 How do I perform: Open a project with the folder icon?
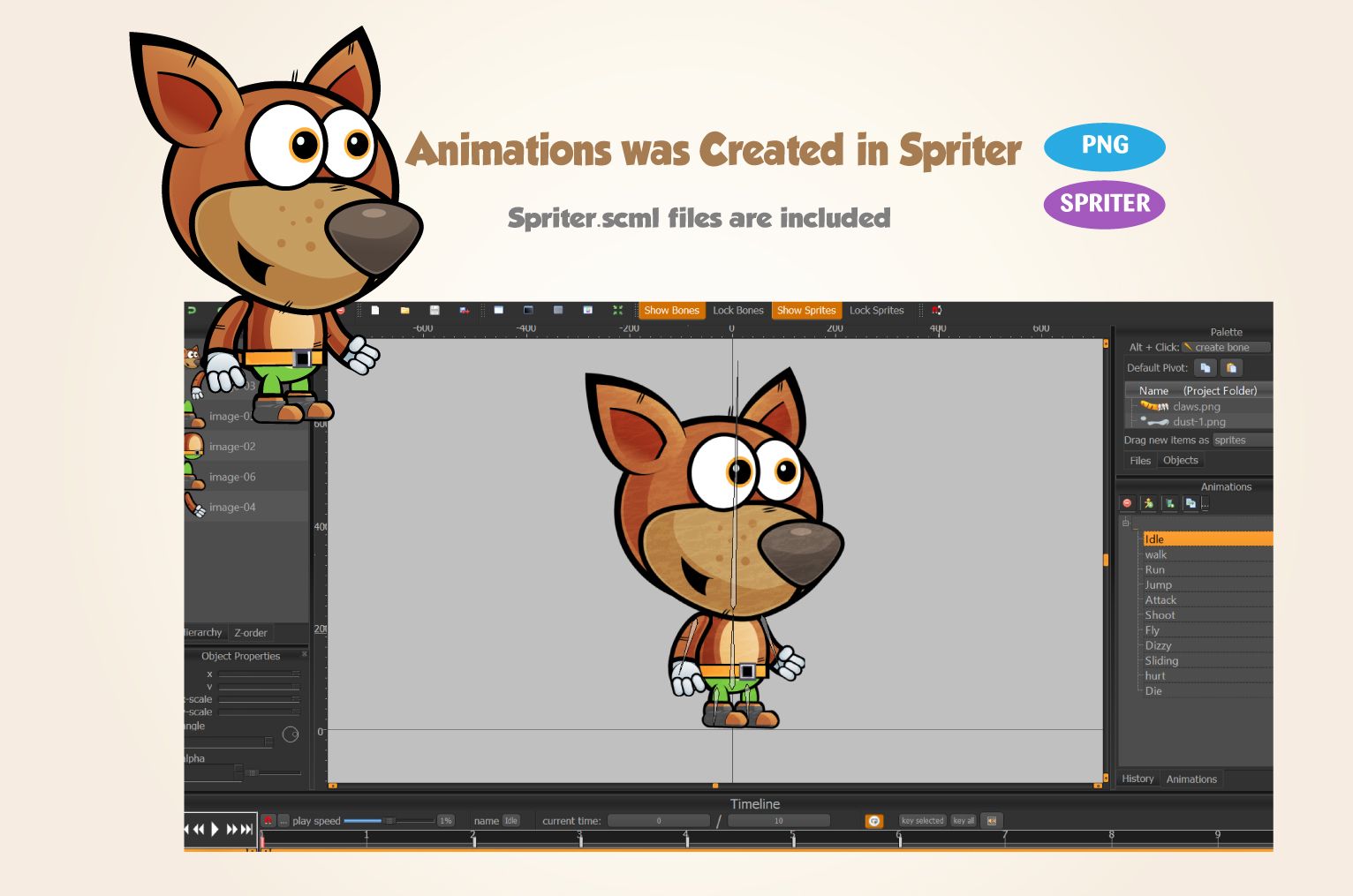[x=404, y=310]
